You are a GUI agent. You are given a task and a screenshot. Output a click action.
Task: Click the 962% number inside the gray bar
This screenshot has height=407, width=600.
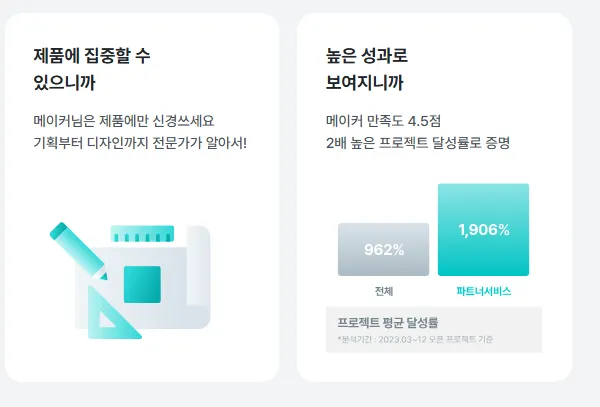point(384,250)
